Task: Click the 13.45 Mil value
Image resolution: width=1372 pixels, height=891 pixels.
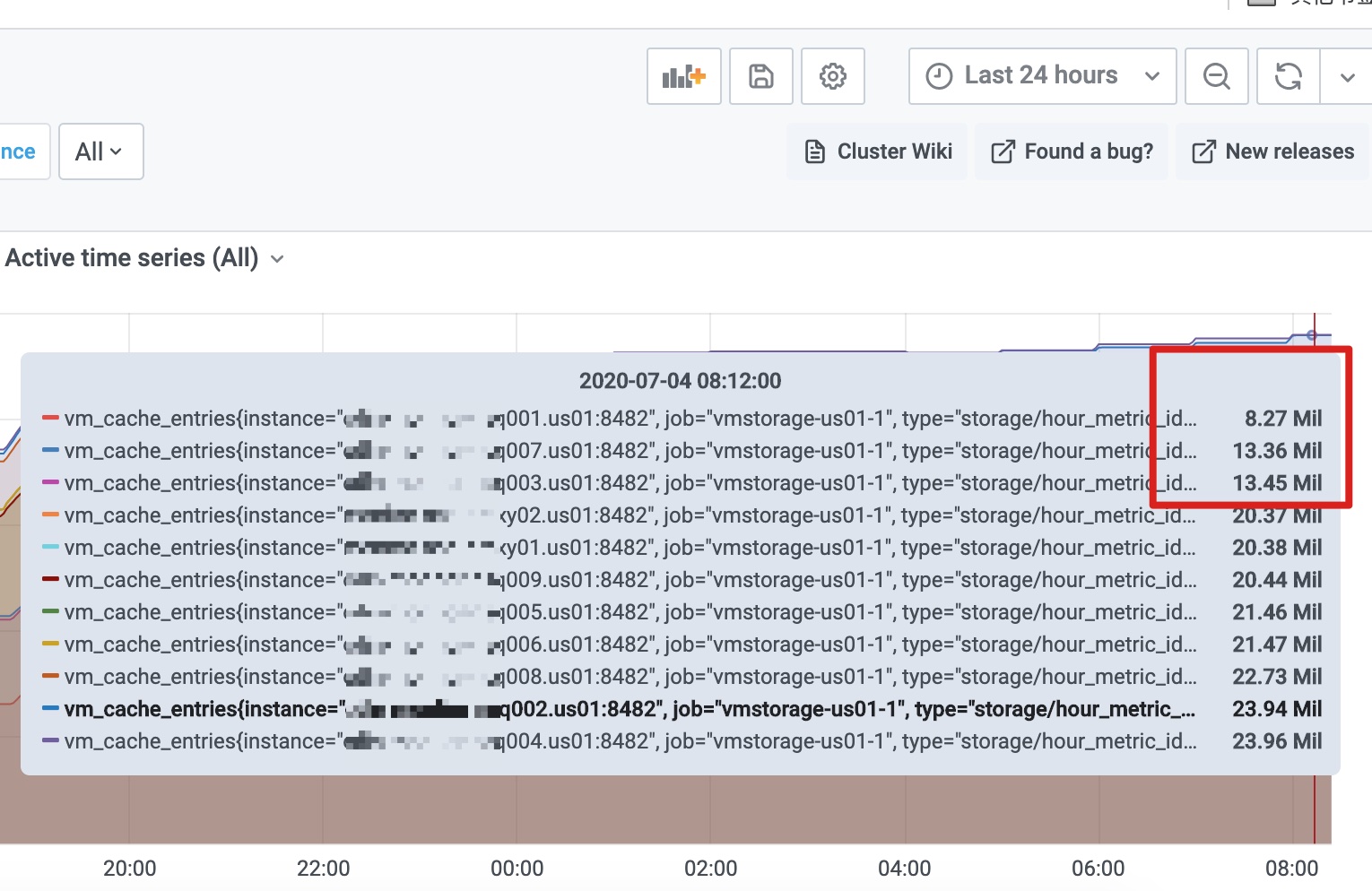Action: coord(1277,483)
